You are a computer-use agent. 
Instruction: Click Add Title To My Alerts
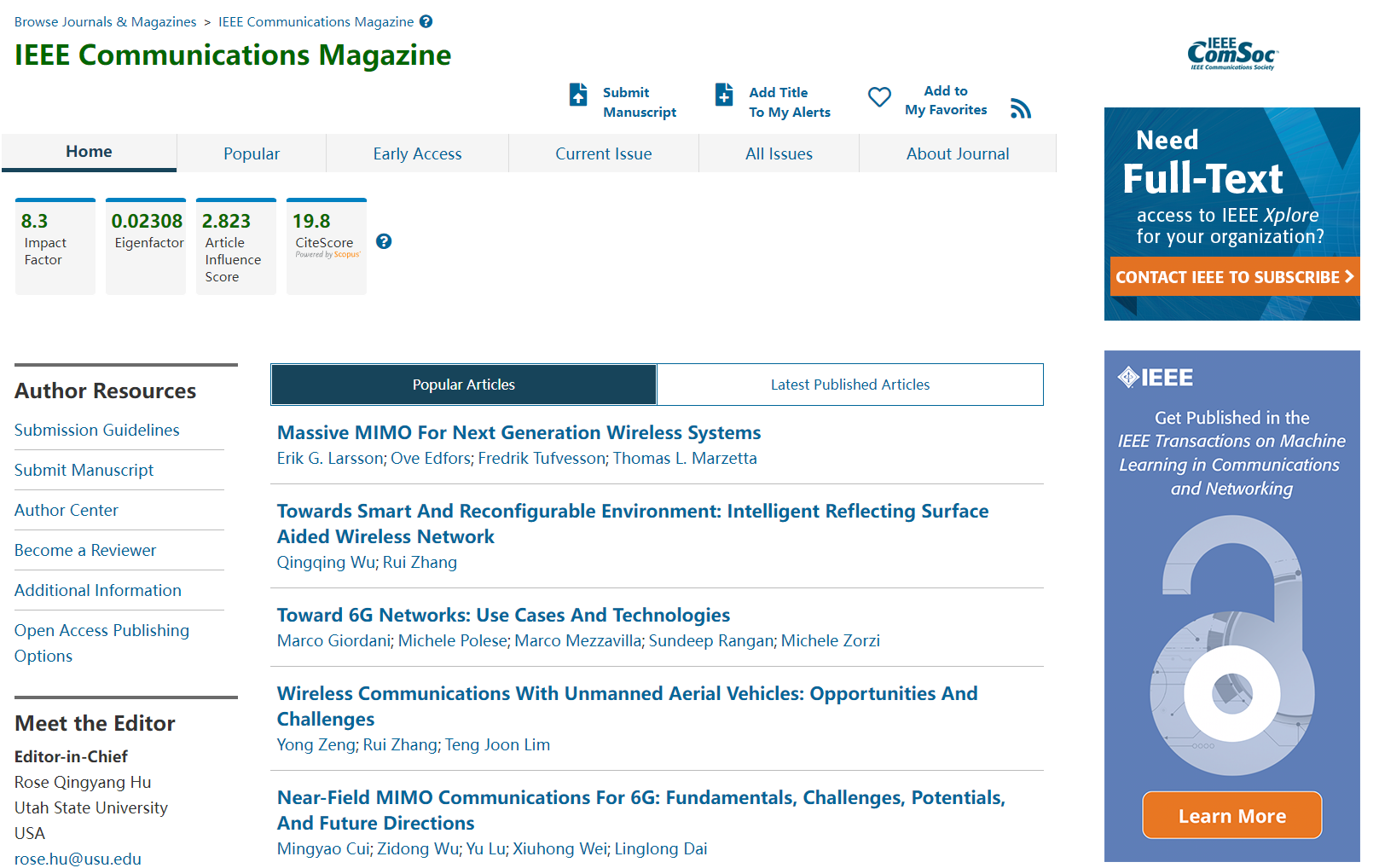click(x=790, y=102)
